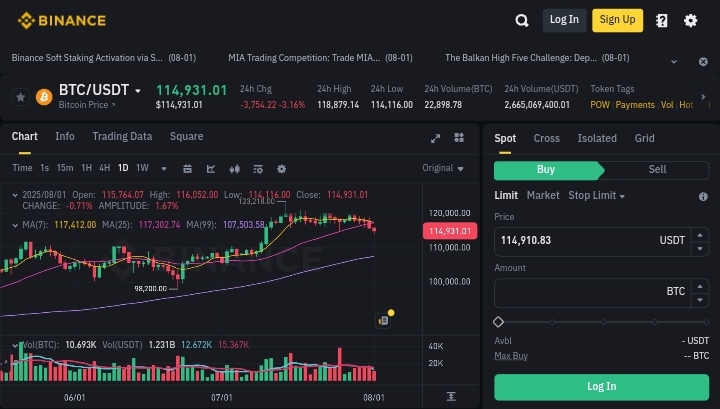This screenshot has height=409, width=720.
Task: Click the Payments token tag
Action: (x=635, y=105)
